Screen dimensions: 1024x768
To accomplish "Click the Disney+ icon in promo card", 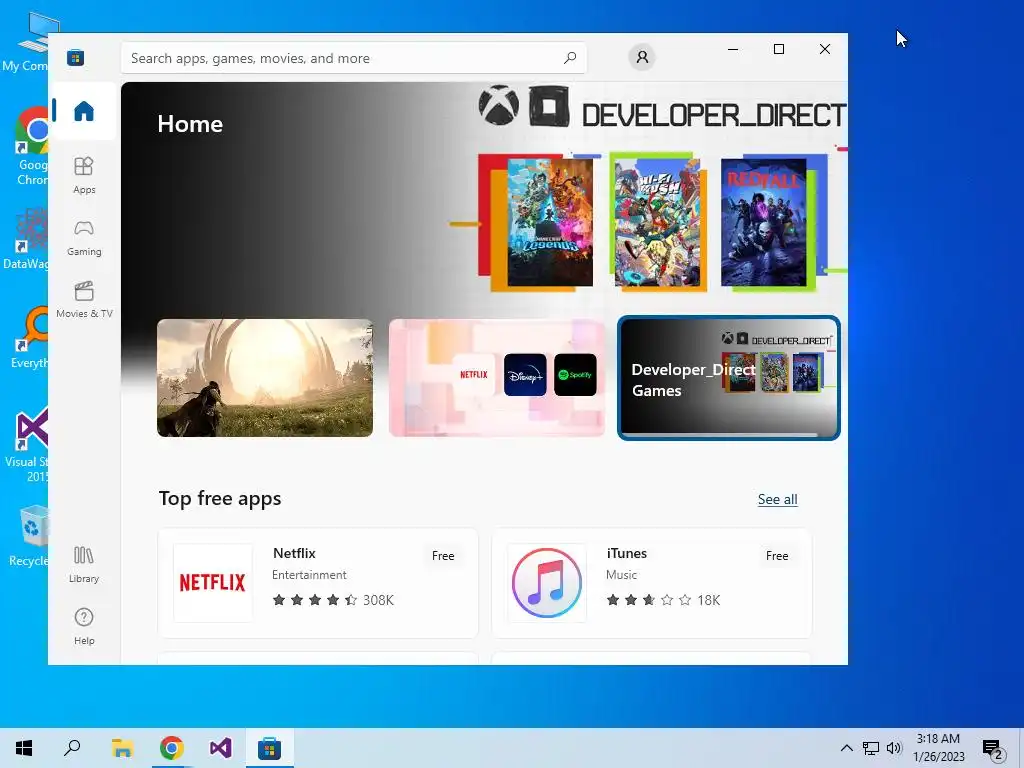I will (x=525, y=375).
